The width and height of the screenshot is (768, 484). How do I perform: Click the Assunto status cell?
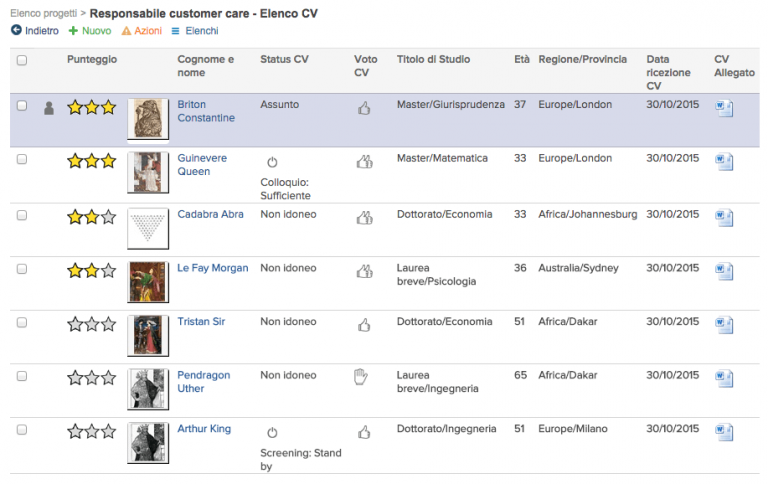(x=279, y=104)
